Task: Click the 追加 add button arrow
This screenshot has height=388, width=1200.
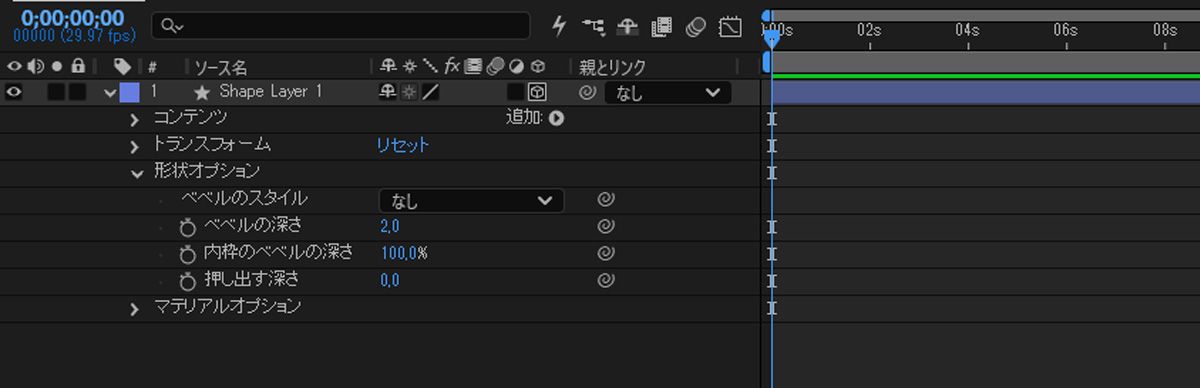Action: coord(556,118)
